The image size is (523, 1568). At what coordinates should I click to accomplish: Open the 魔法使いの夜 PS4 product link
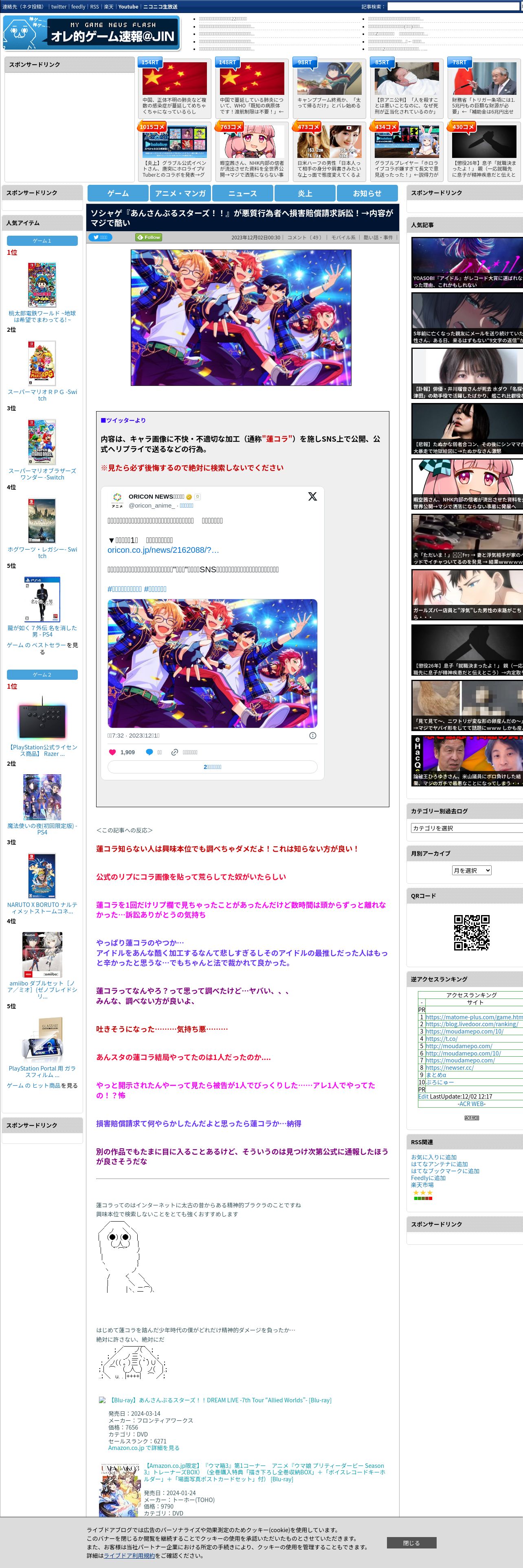[x=42, y=829]
